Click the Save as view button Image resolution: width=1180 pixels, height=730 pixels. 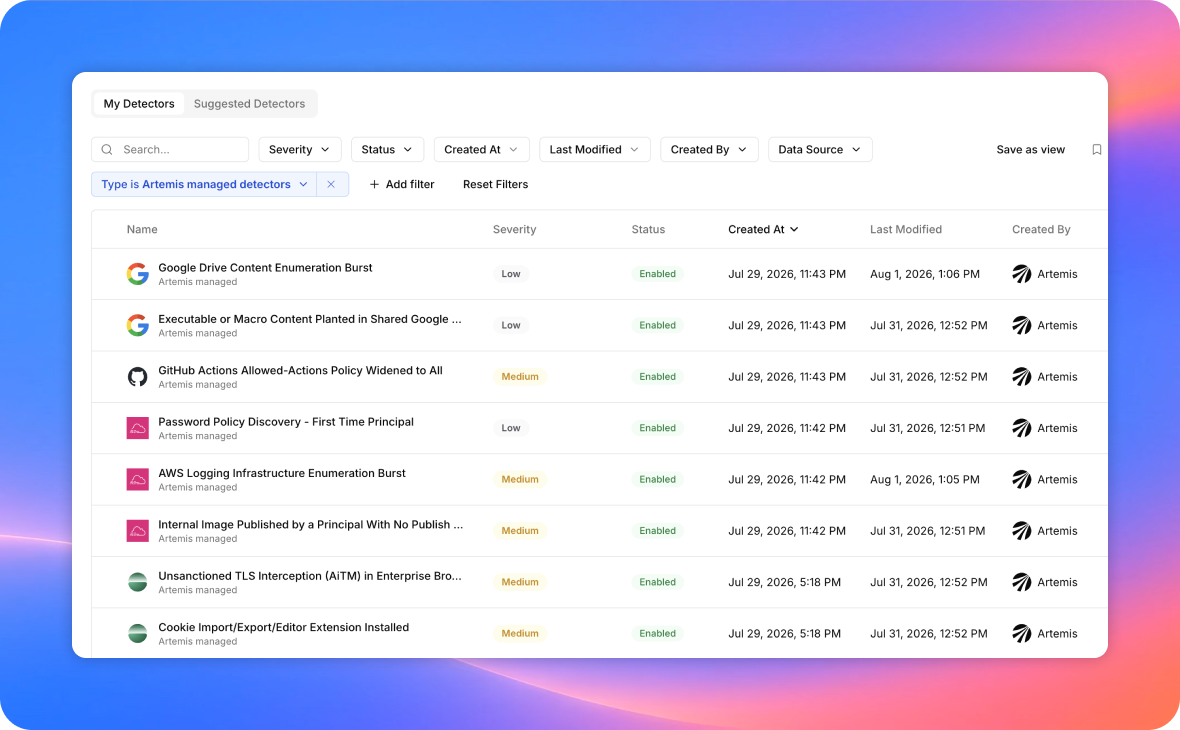click(x=1030, y=150)
